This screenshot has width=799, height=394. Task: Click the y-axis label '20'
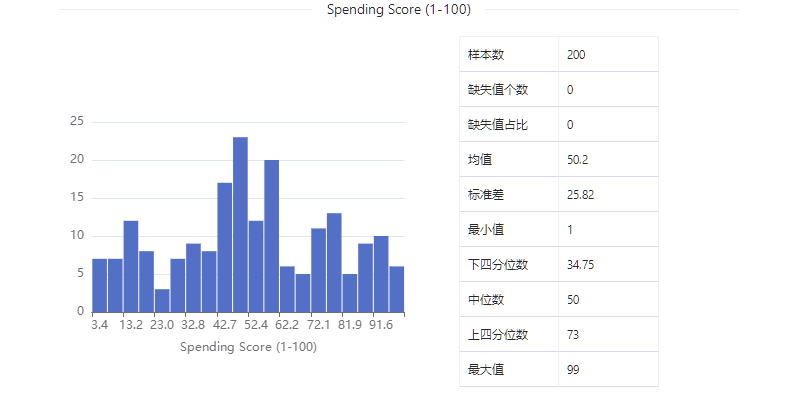(77, 160)
